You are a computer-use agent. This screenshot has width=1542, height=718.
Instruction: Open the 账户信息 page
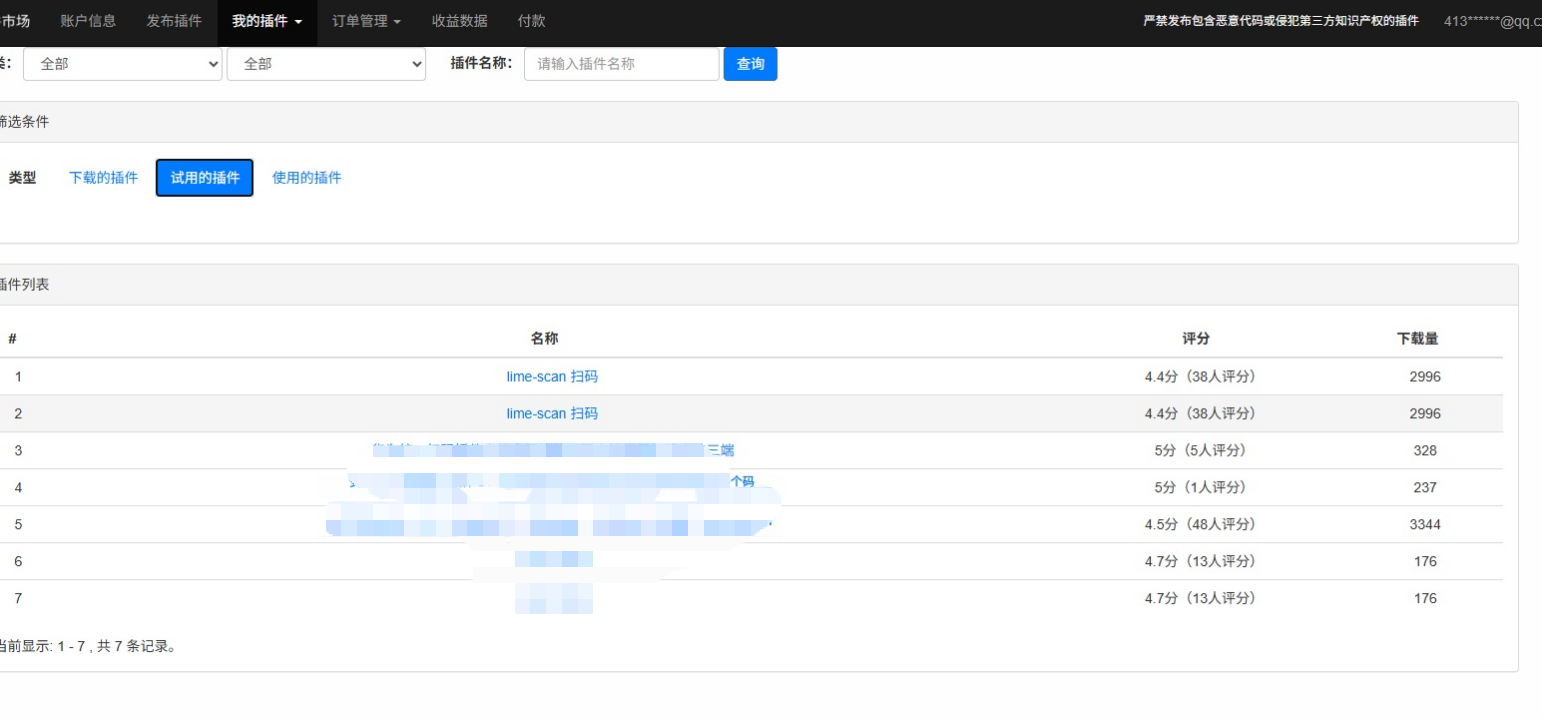point(88,21)
